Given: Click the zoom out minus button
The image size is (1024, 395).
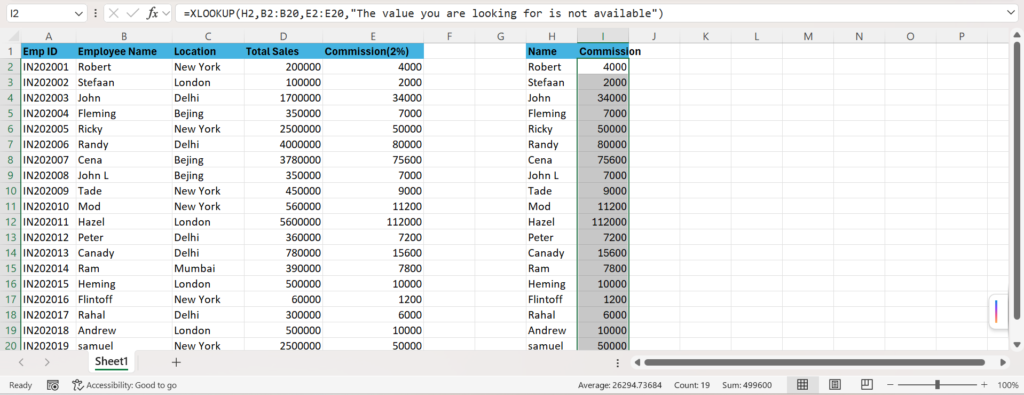Looking at the screenshot, I should pos(891,385).
